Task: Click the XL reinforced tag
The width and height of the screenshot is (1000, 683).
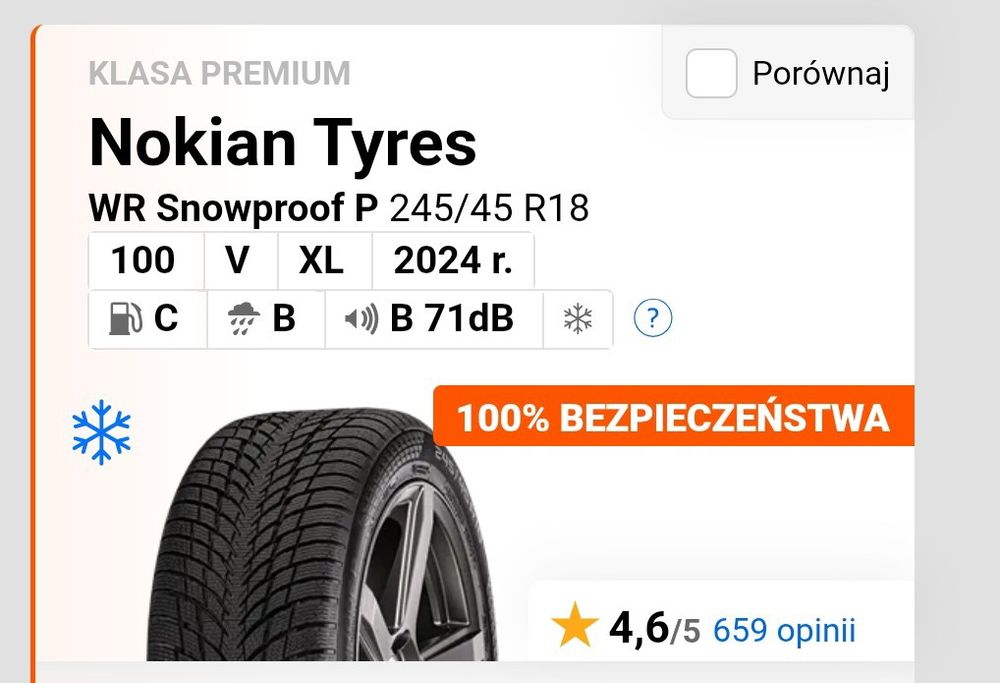Action: point(321,260)
